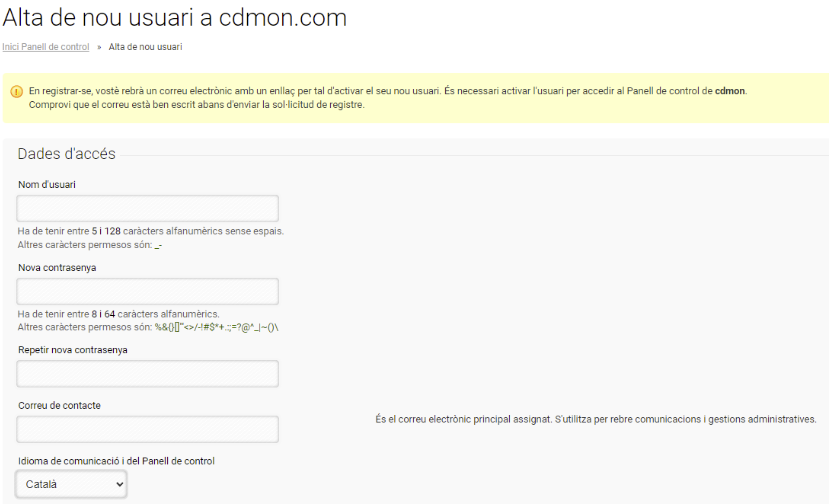This screenshot has width=829, height=504.
Task: Click the 5 i 128 caràcters username hint
Action: coord(151,231)
